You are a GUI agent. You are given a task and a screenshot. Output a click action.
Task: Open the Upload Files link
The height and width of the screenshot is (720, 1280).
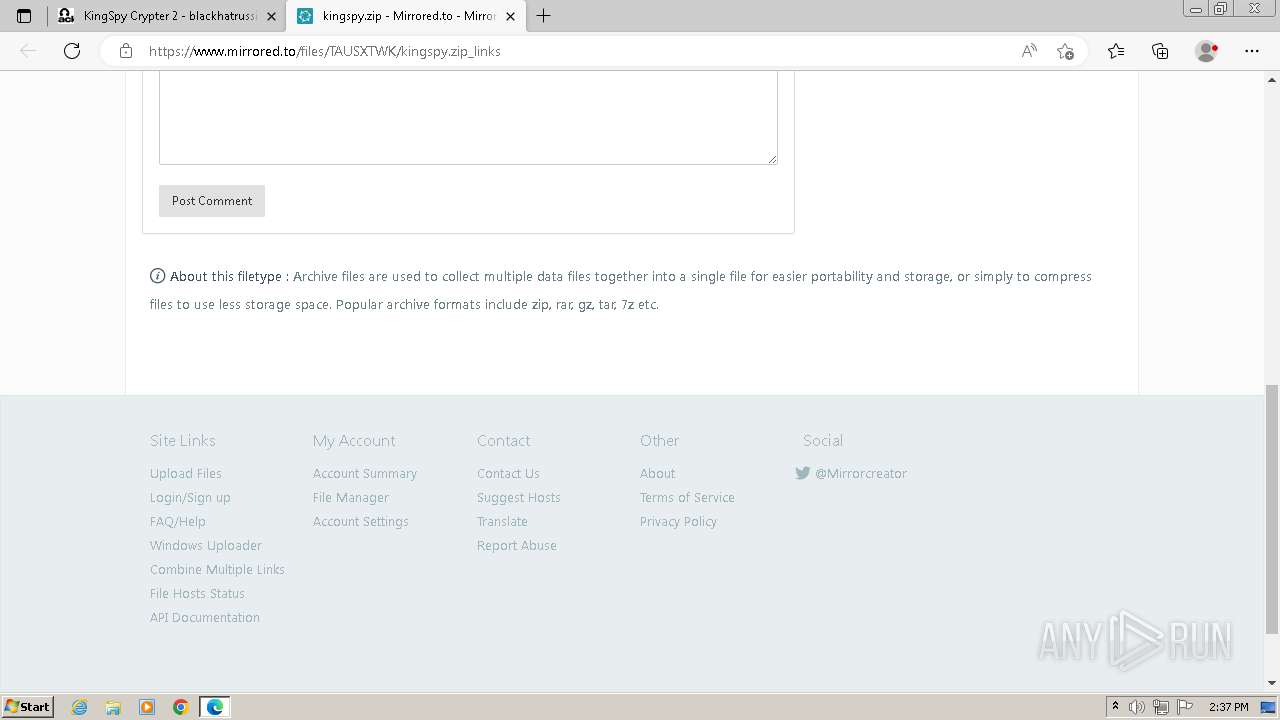(x=186, y=473)
